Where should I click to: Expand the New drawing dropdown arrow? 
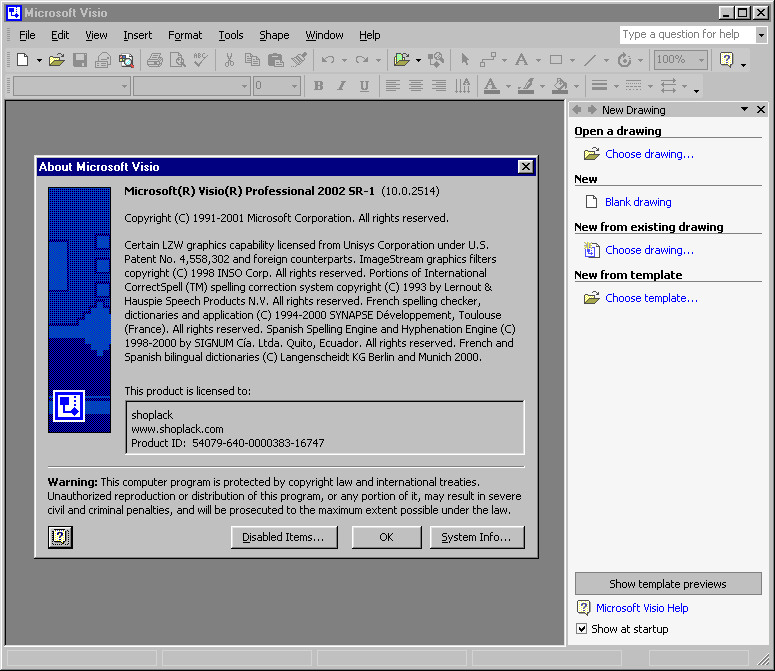[x=39, y=60]
